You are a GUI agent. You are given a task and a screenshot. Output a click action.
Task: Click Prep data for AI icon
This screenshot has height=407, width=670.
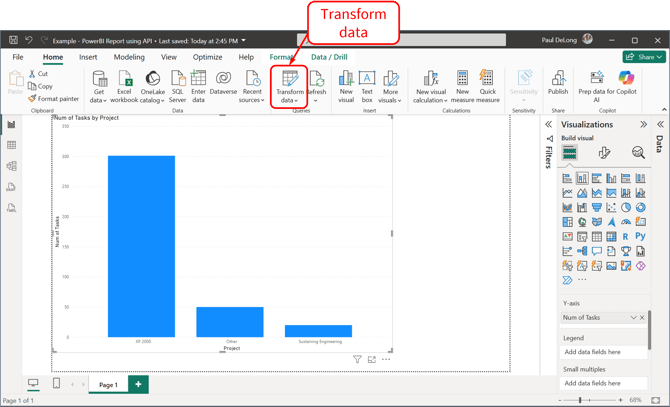[597, 78]
